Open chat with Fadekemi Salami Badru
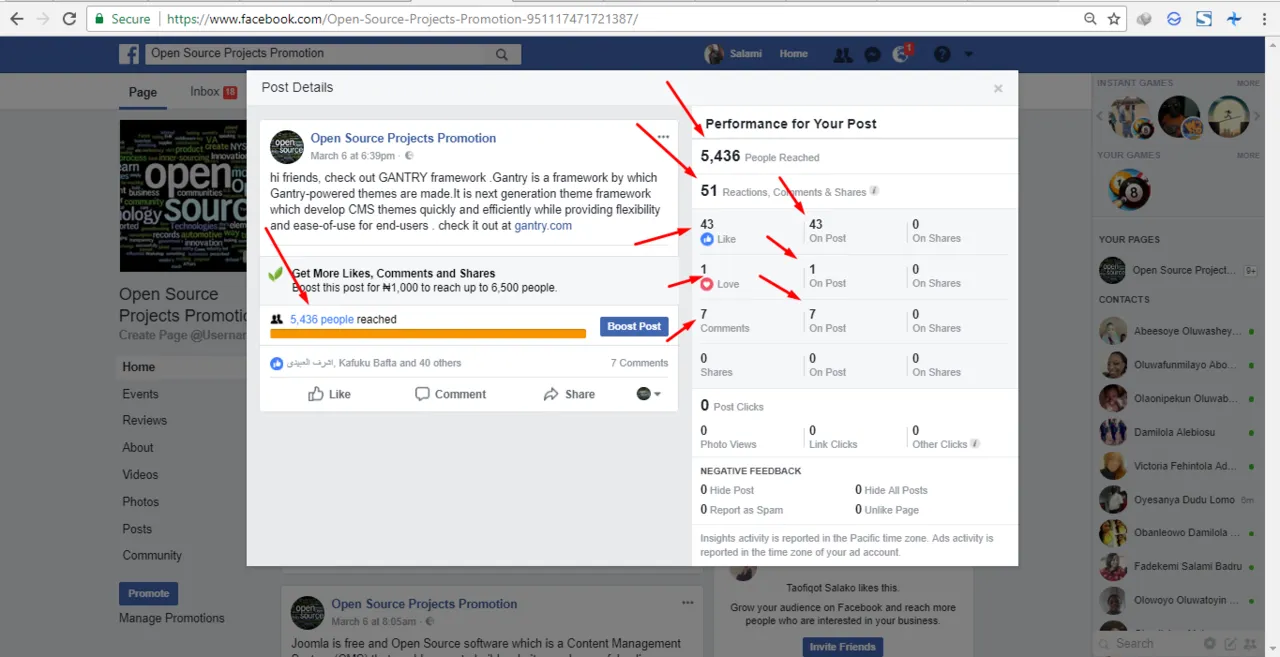Image resolution: width=1280 pixels, height=657 pixels. click(x=1175, y=567)
